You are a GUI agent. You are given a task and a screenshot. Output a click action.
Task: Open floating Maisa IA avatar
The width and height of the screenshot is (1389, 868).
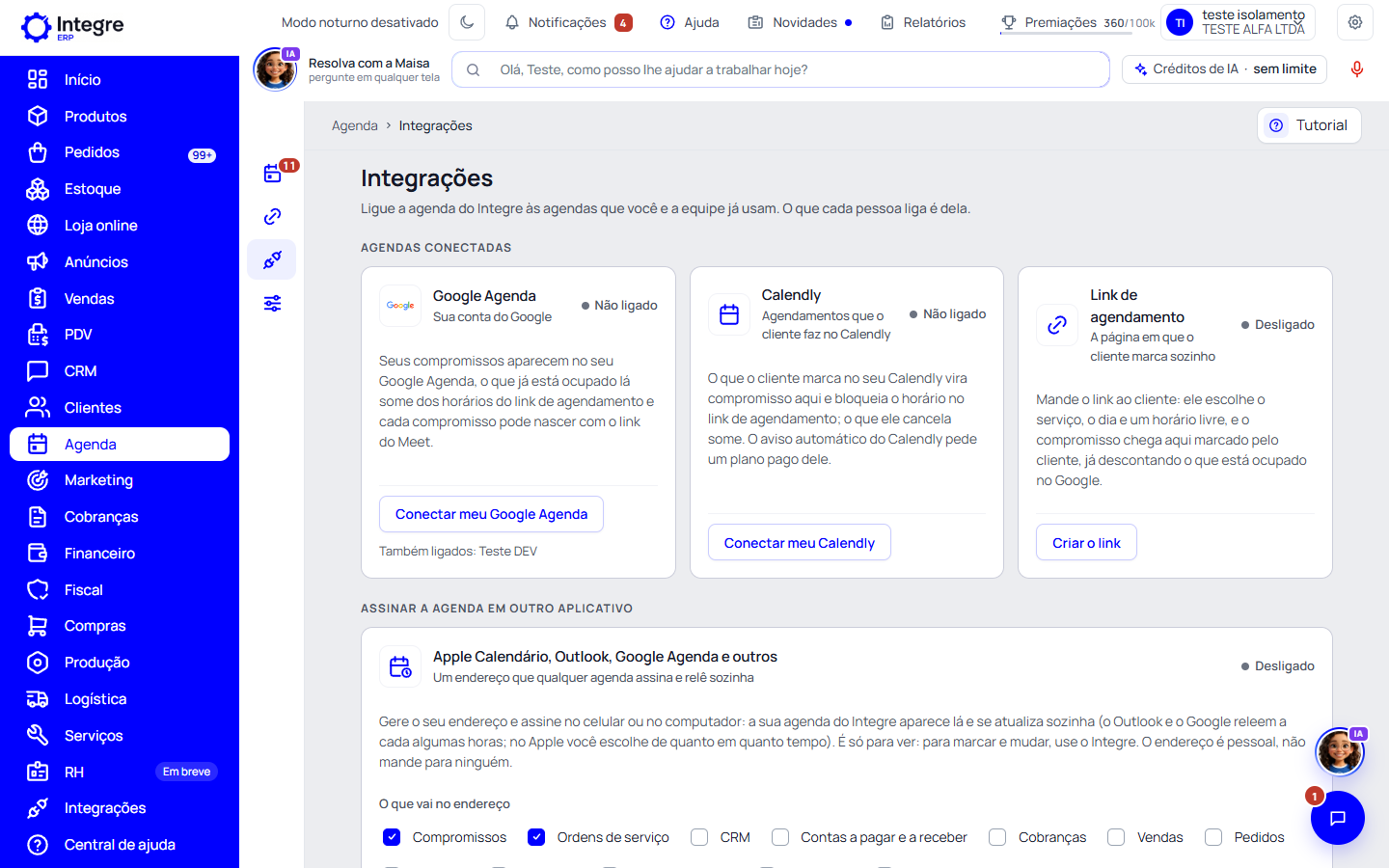click(1340, 751)
